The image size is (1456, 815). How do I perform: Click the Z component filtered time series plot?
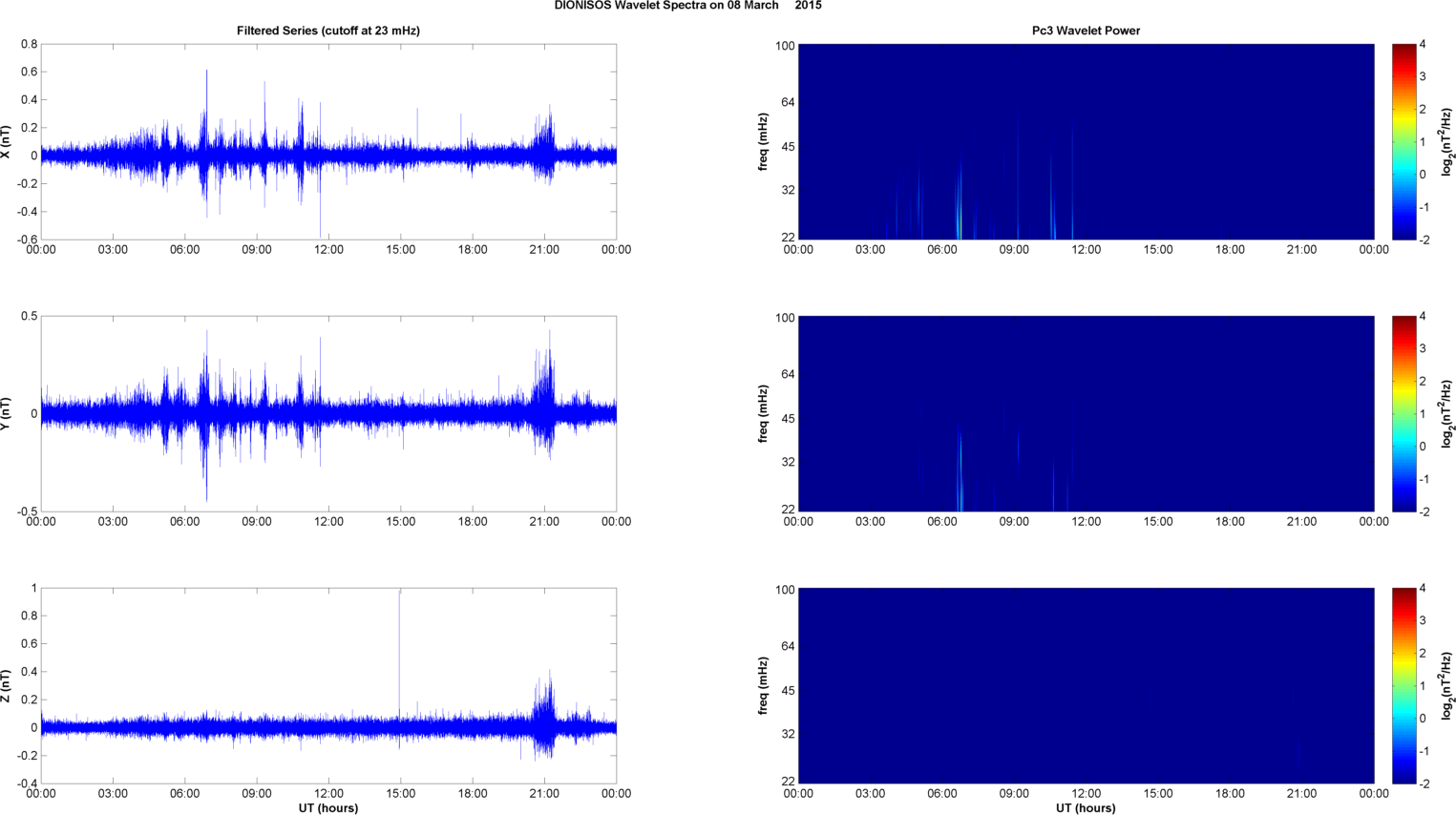click(x=328, y=685)
